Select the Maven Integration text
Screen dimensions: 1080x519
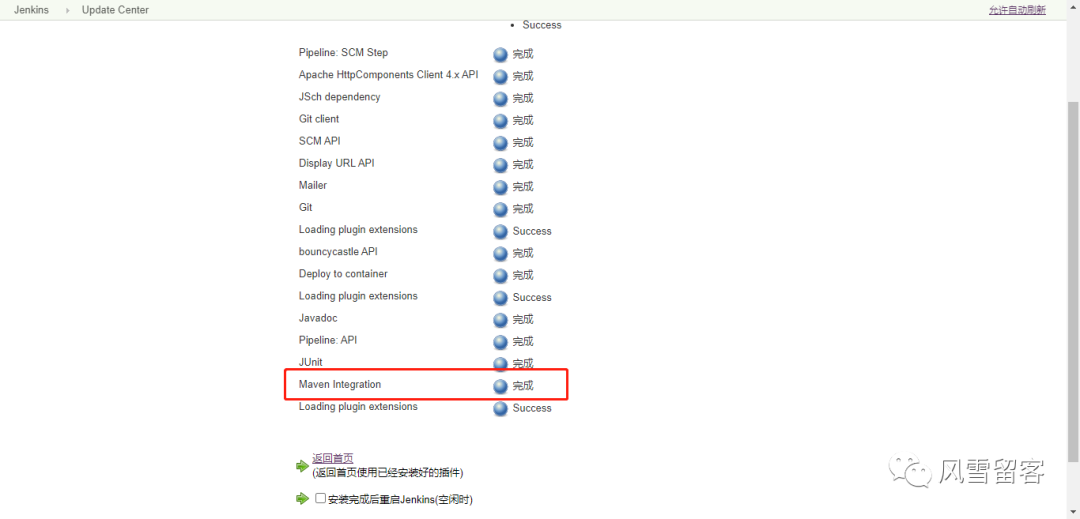pos(340,384)
